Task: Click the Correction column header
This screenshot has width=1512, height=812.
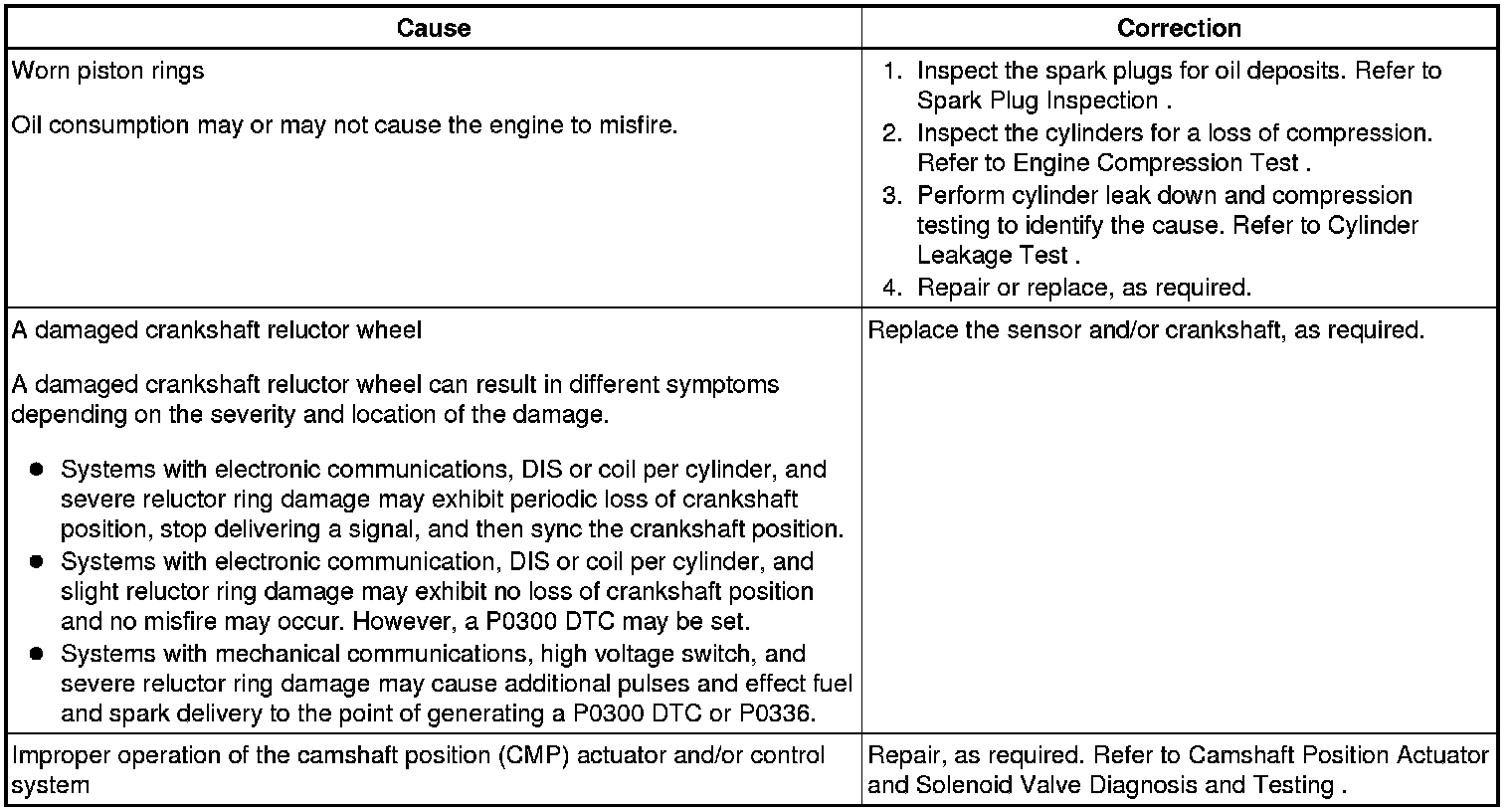Action: click(1179, 28)
